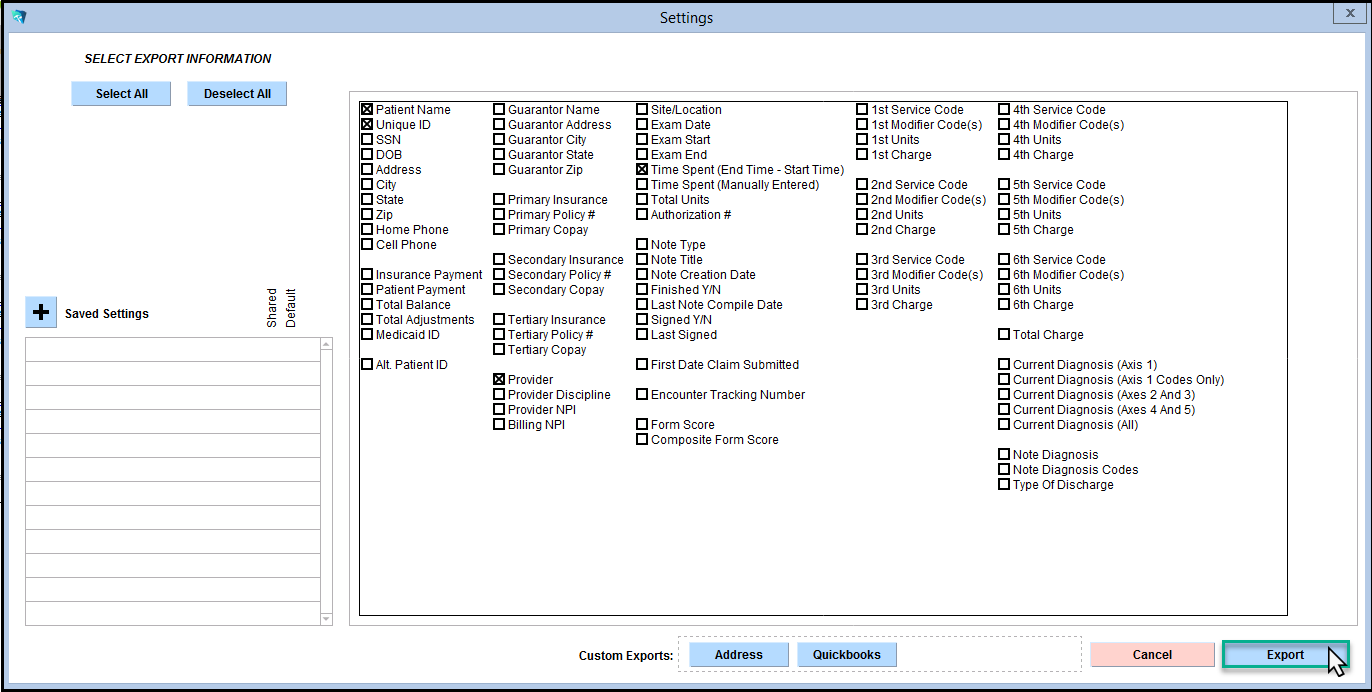
Task: Uncheck the Provider checkbox
Action: point(499,380)
